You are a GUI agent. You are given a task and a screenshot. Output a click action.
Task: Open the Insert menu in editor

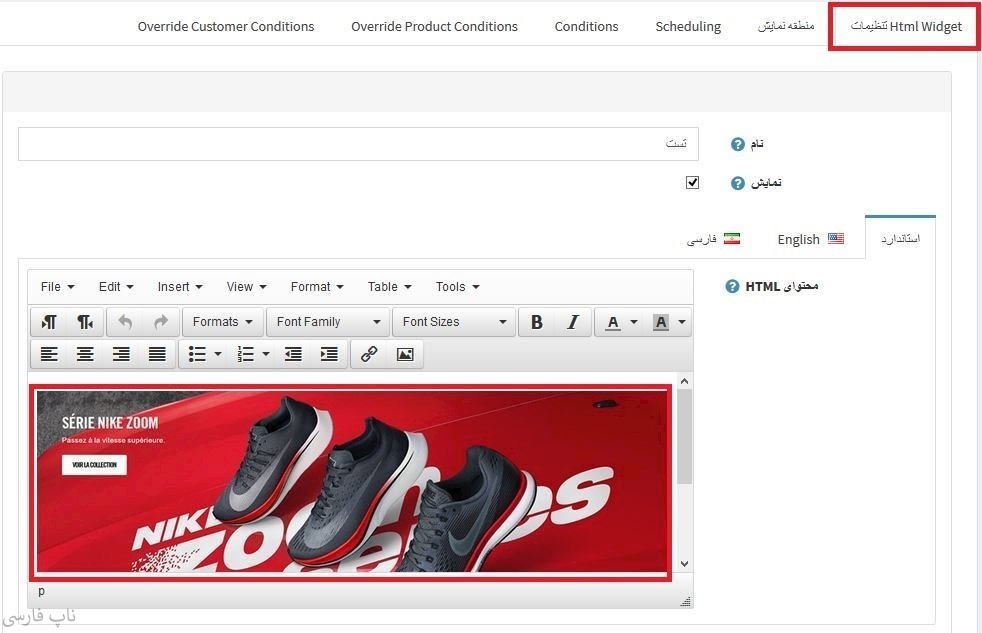[x=179, y=287]
